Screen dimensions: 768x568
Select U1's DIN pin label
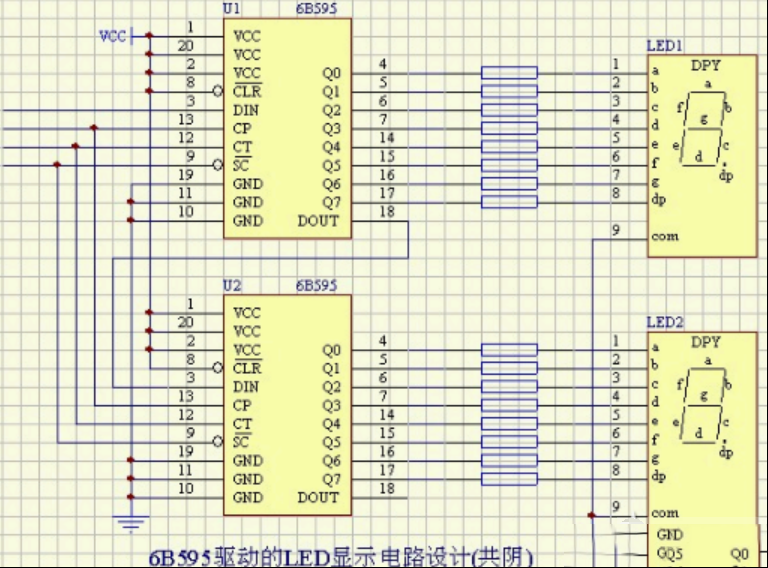pyautogui.click(x=245, y=110)
